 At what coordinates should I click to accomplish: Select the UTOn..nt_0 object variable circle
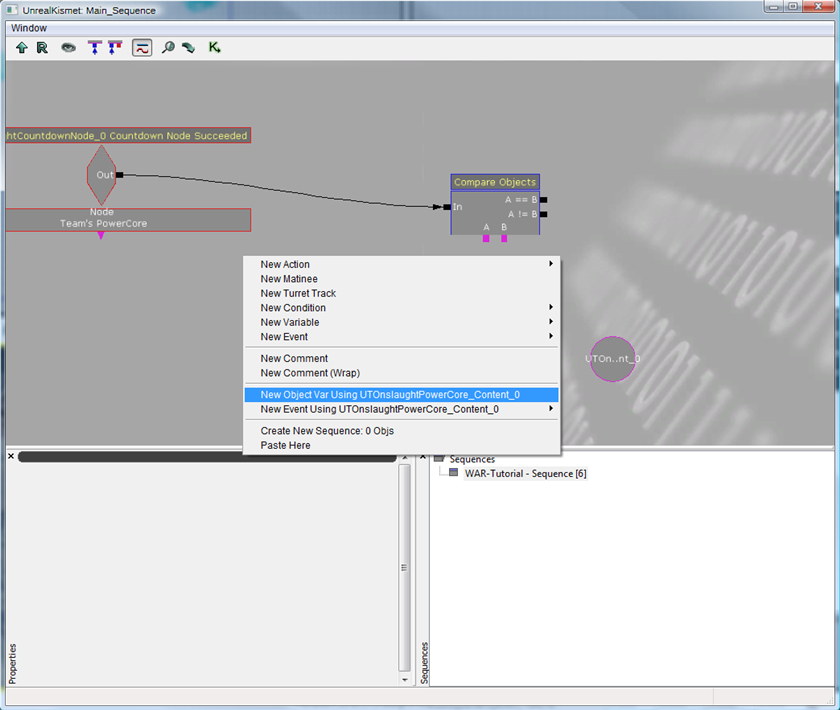coord(612,359)
